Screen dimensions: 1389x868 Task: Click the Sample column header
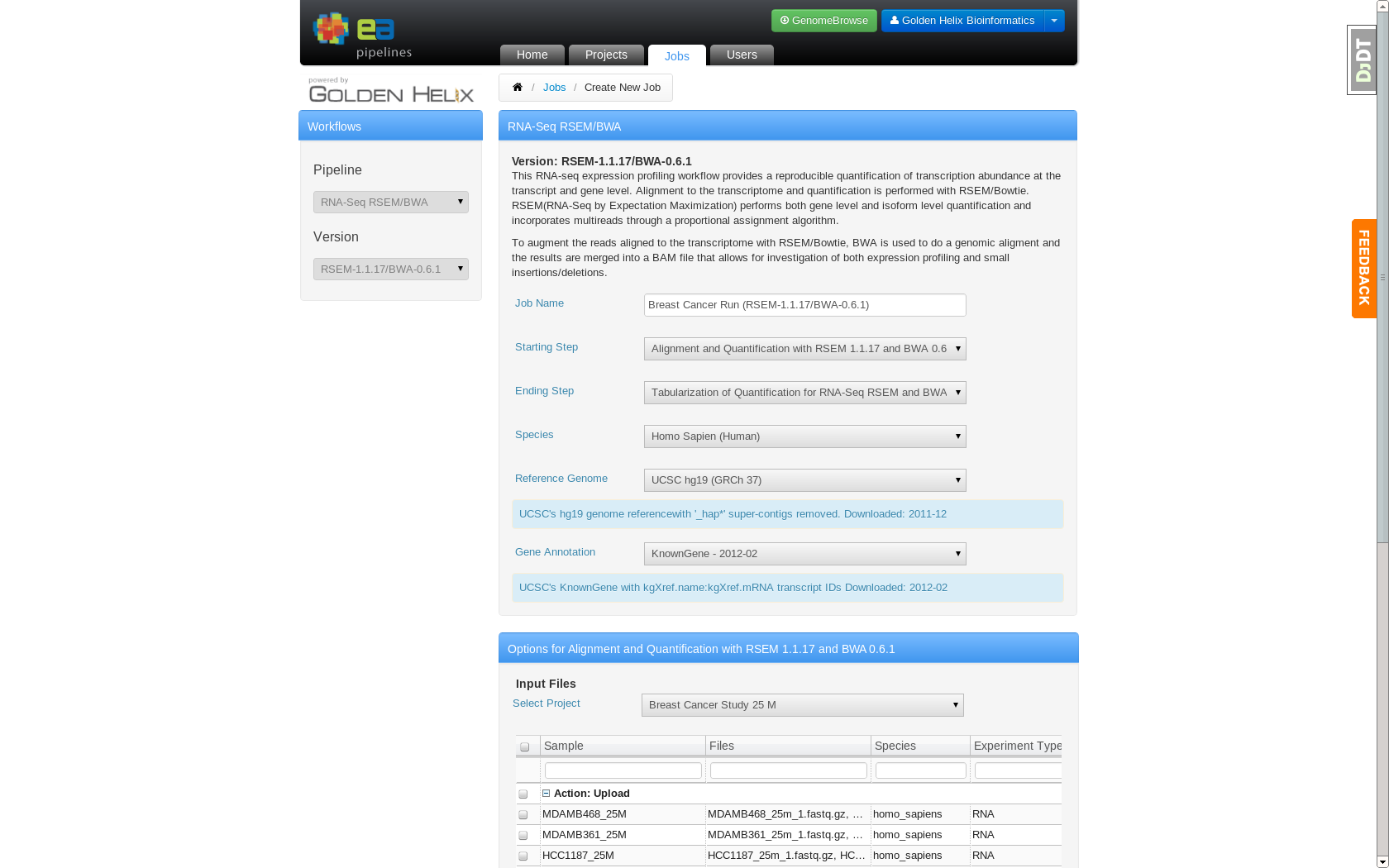click(623, 746)
